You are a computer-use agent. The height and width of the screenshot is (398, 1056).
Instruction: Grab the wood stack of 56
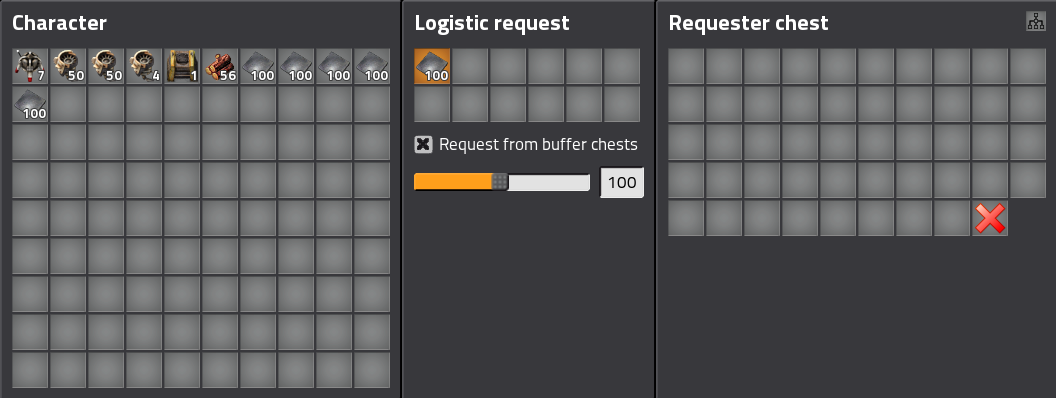(220, 66)
